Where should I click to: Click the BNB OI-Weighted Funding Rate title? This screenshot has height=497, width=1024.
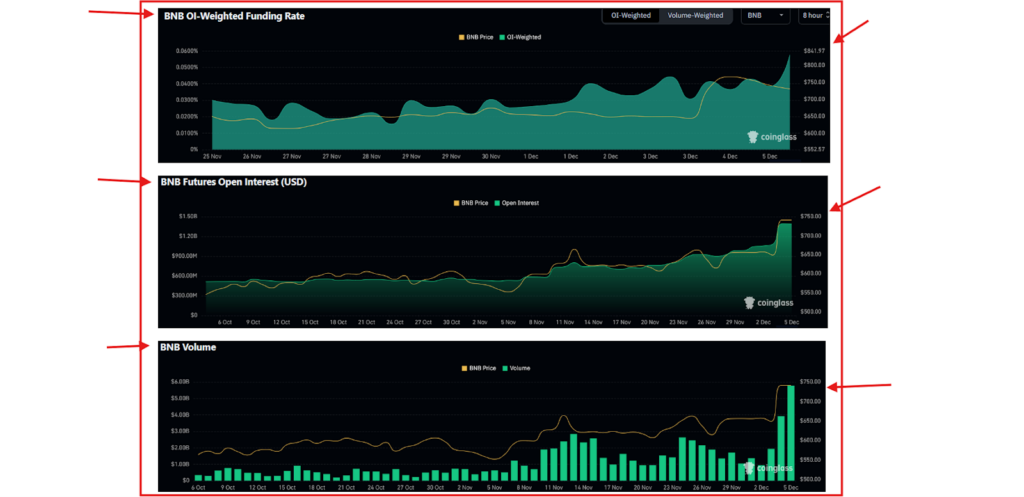coord(234,16)
